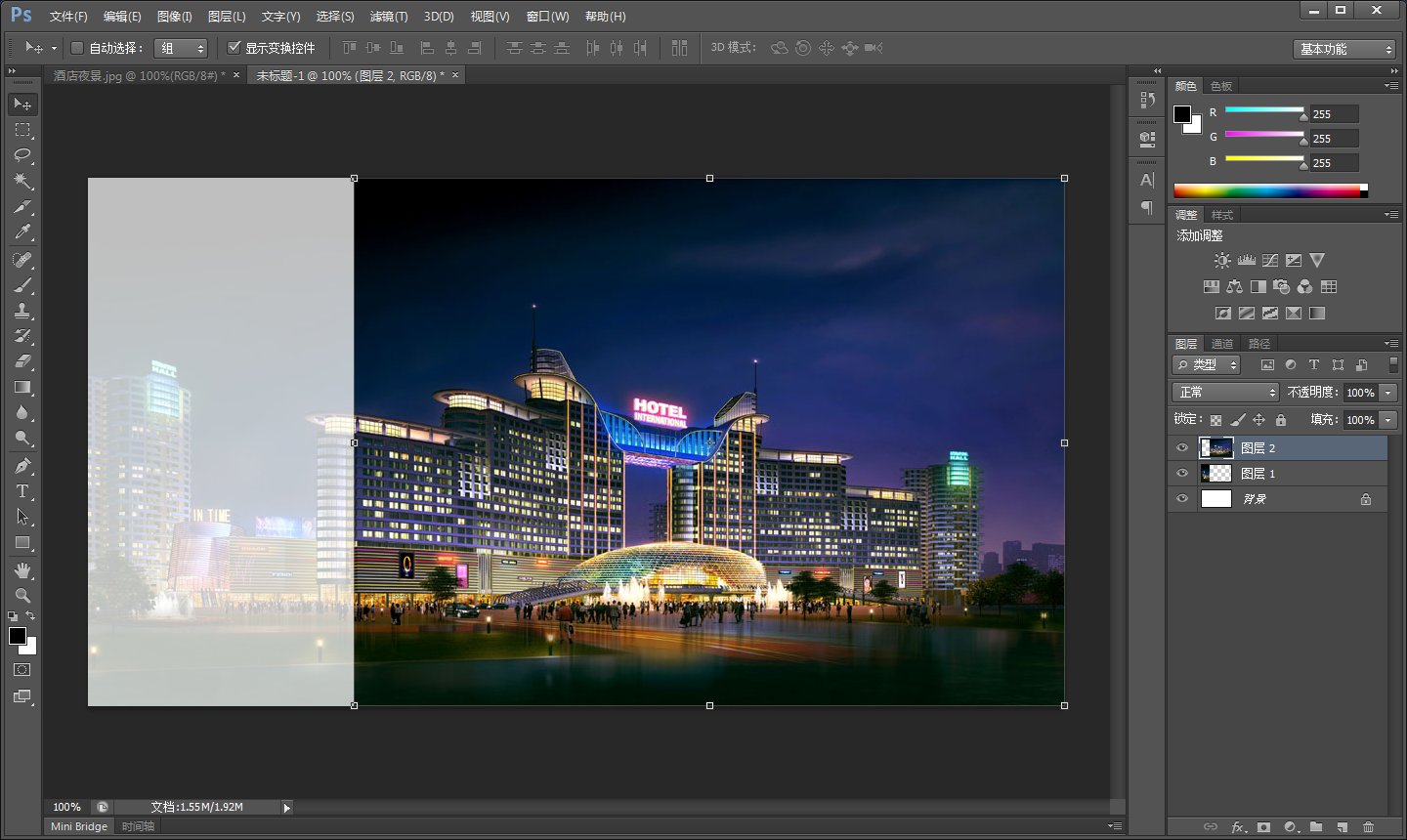Screen dimensions: 1407x840
Task: Open the 滤镜(T) menu
Action: pyautogui.click(x=389, y=17)
